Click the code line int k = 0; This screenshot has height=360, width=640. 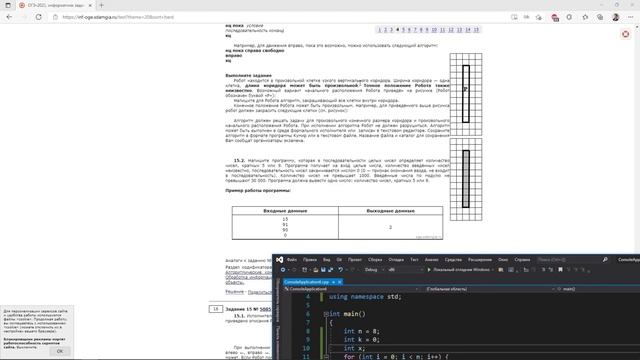362,340
